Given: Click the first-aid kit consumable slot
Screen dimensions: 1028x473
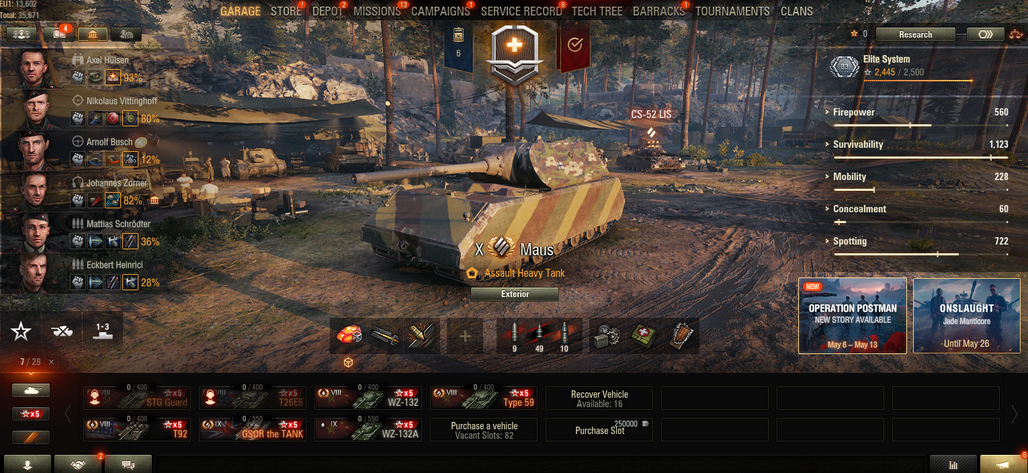Looking at the screenshot, I should click(644, 336).
